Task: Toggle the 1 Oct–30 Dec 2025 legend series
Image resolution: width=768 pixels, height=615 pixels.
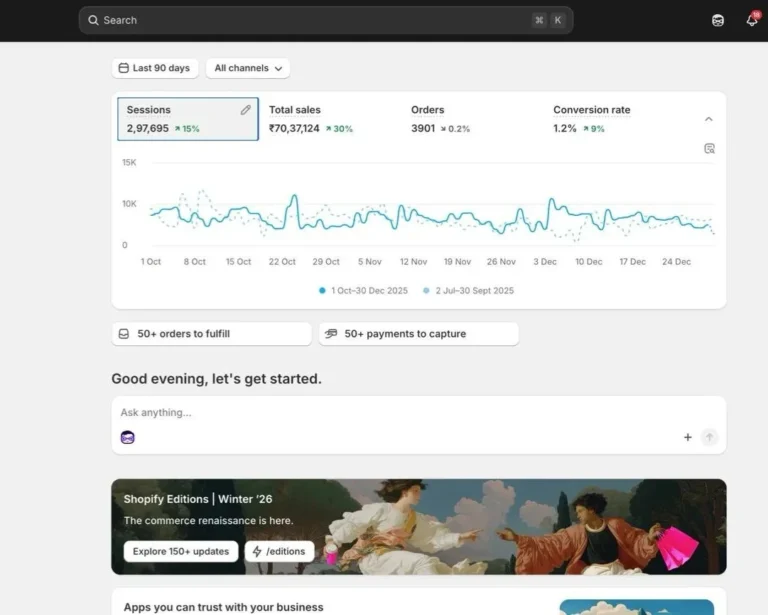Action: click(367, 290)
